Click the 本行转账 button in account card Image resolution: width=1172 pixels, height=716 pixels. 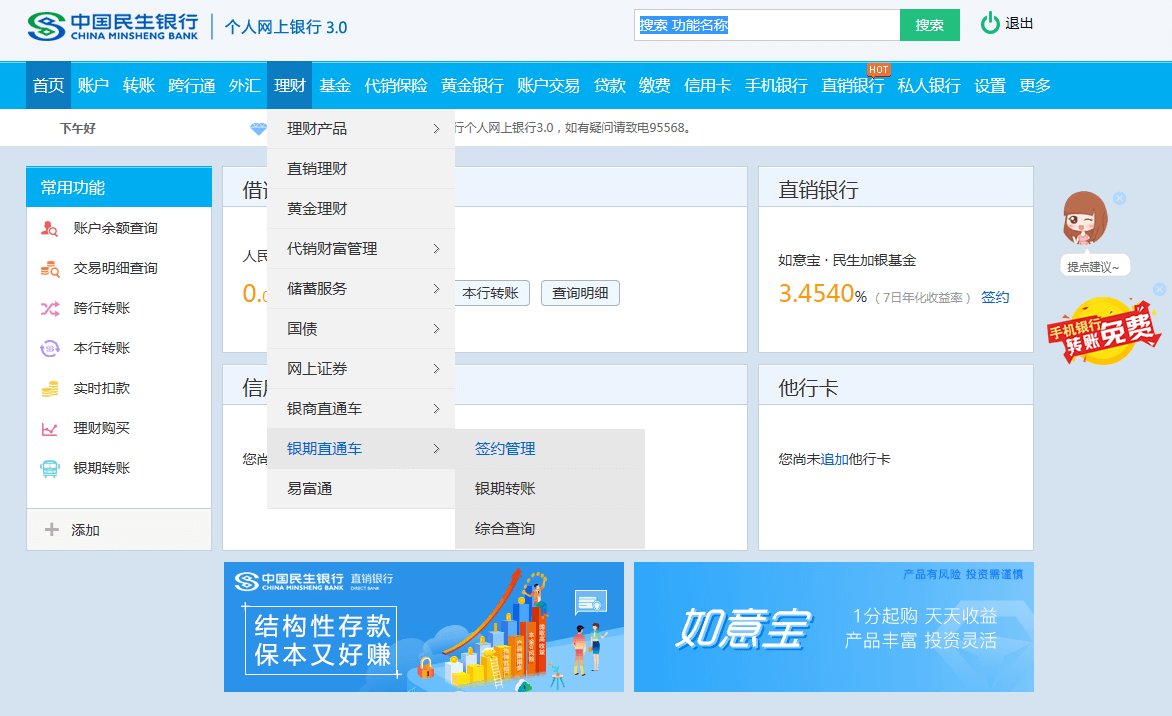[x=490, y=293]
